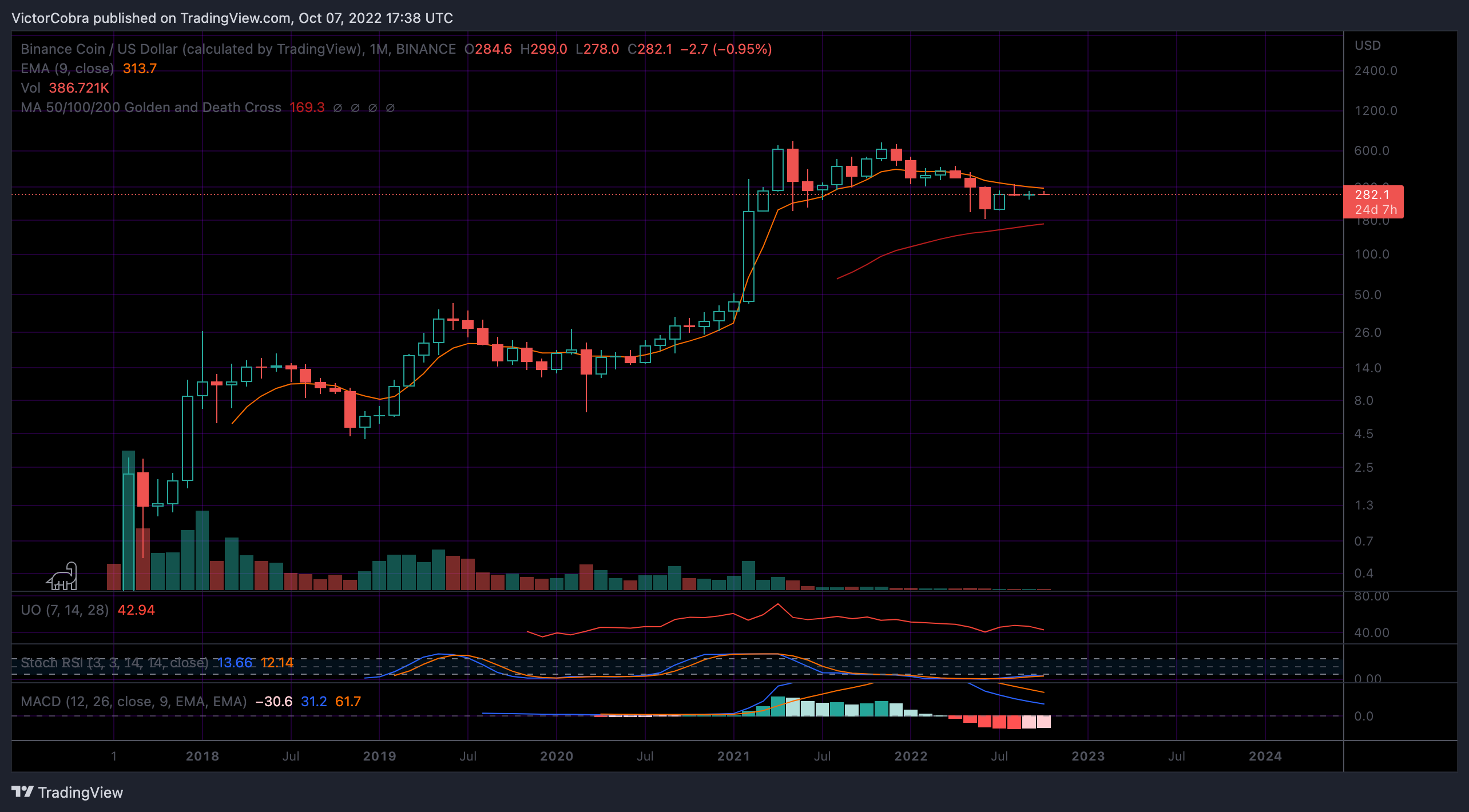Click the Stoch RSI value 13.66

tap(235, 663)
